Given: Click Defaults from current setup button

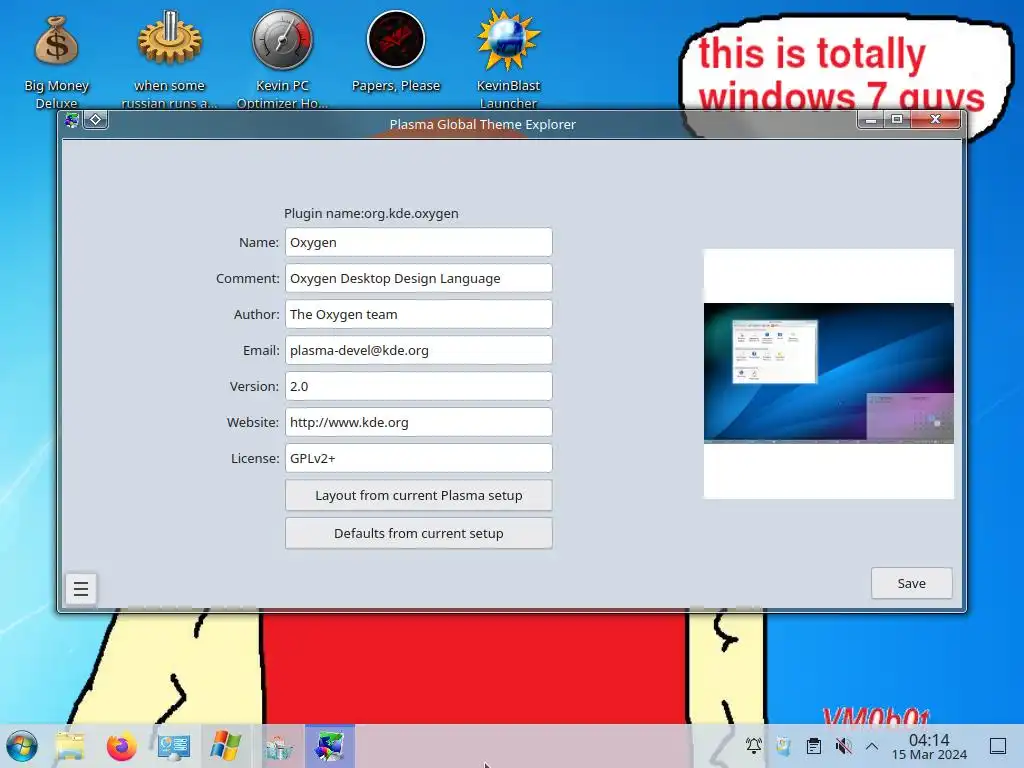Looking at the screenshot, I should coord(419,533).
